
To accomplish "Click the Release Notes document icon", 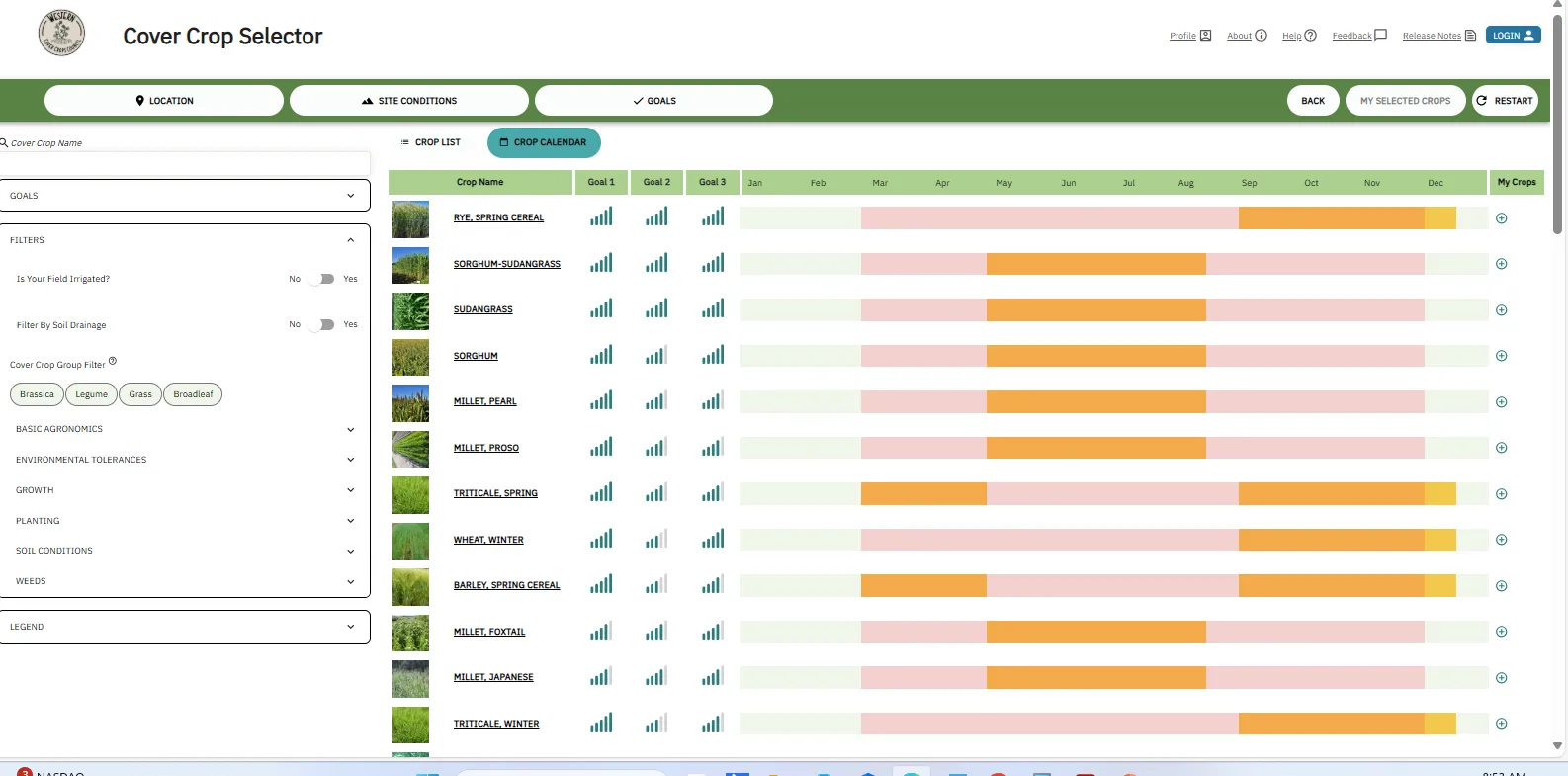I will point(1470,36).
